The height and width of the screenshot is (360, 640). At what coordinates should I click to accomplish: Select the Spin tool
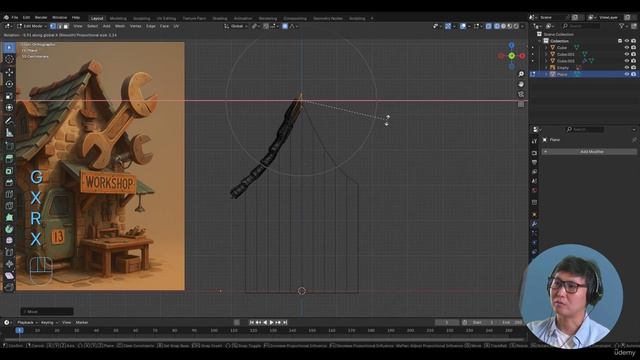9,229
